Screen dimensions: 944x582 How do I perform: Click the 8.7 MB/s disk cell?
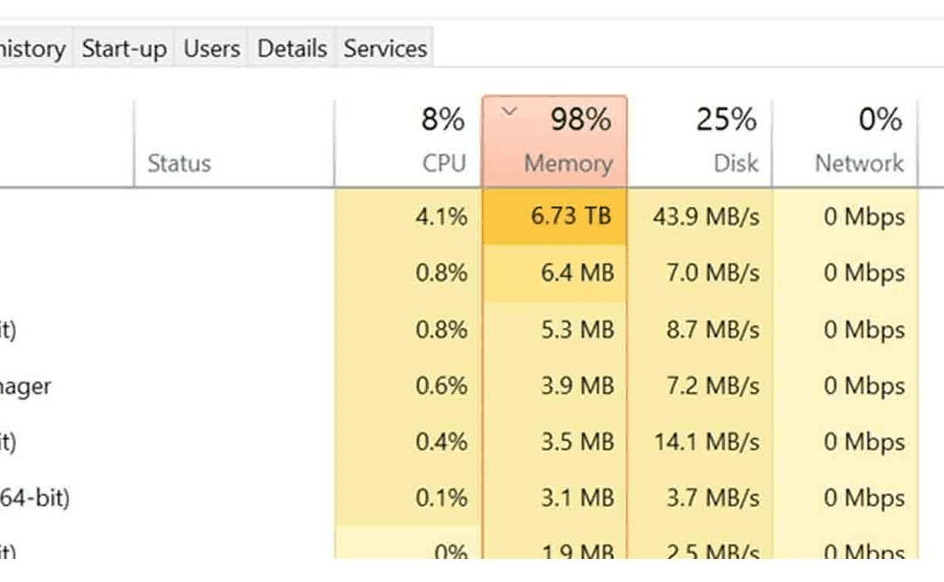pos(713,330)
